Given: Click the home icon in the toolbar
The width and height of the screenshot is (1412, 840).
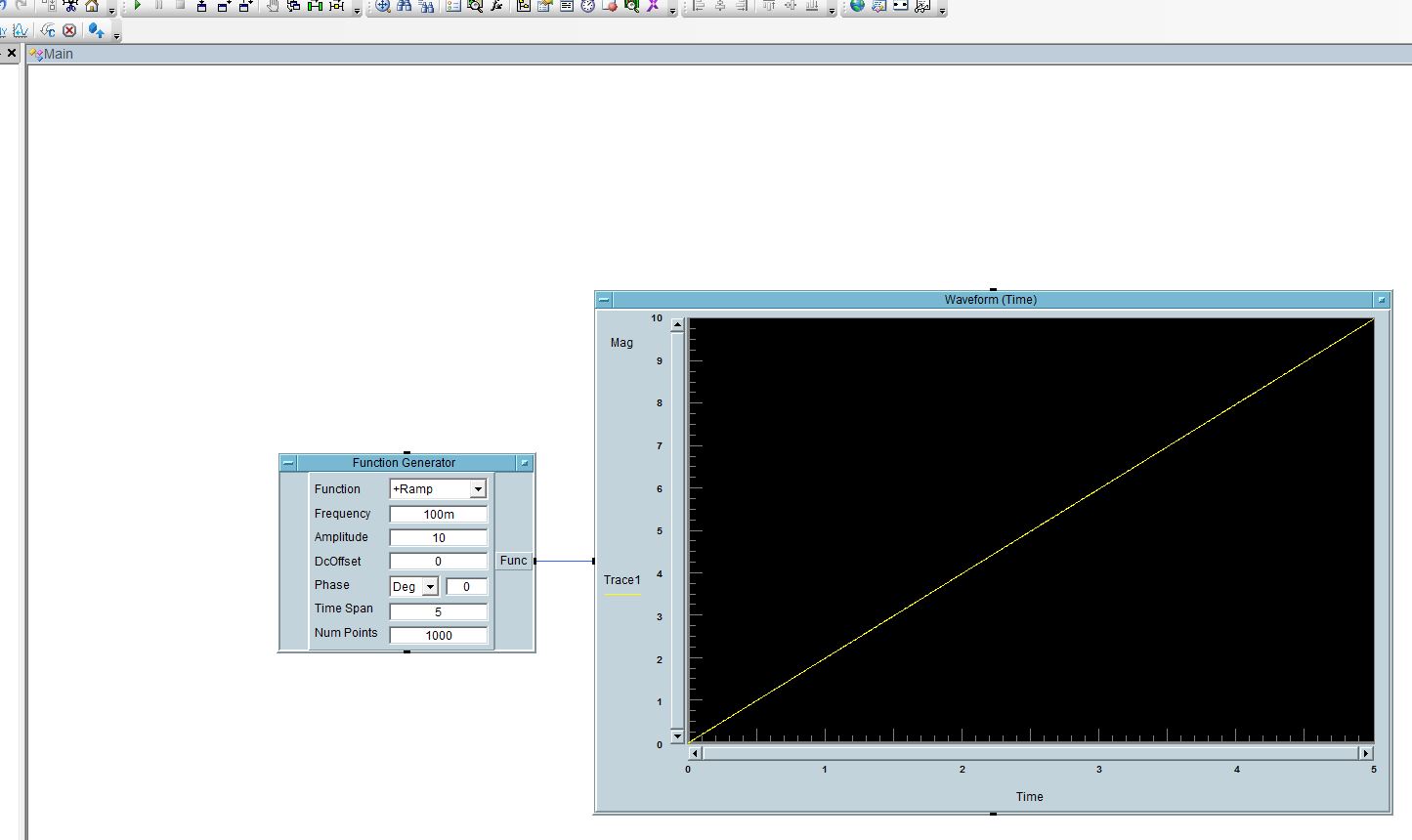Looking at the screenshot, I should click(x=92, y=6).
